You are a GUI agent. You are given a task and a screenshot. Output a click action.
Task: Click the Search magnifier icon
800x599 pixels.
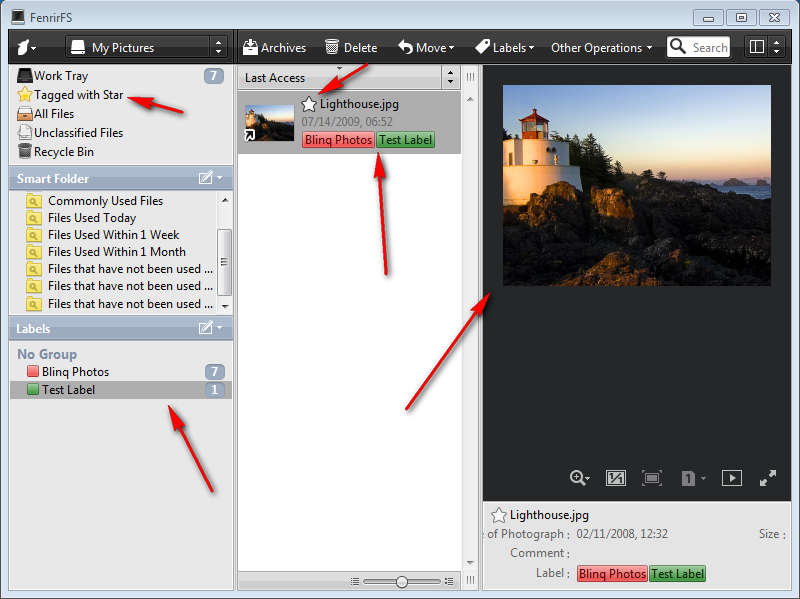678,46
